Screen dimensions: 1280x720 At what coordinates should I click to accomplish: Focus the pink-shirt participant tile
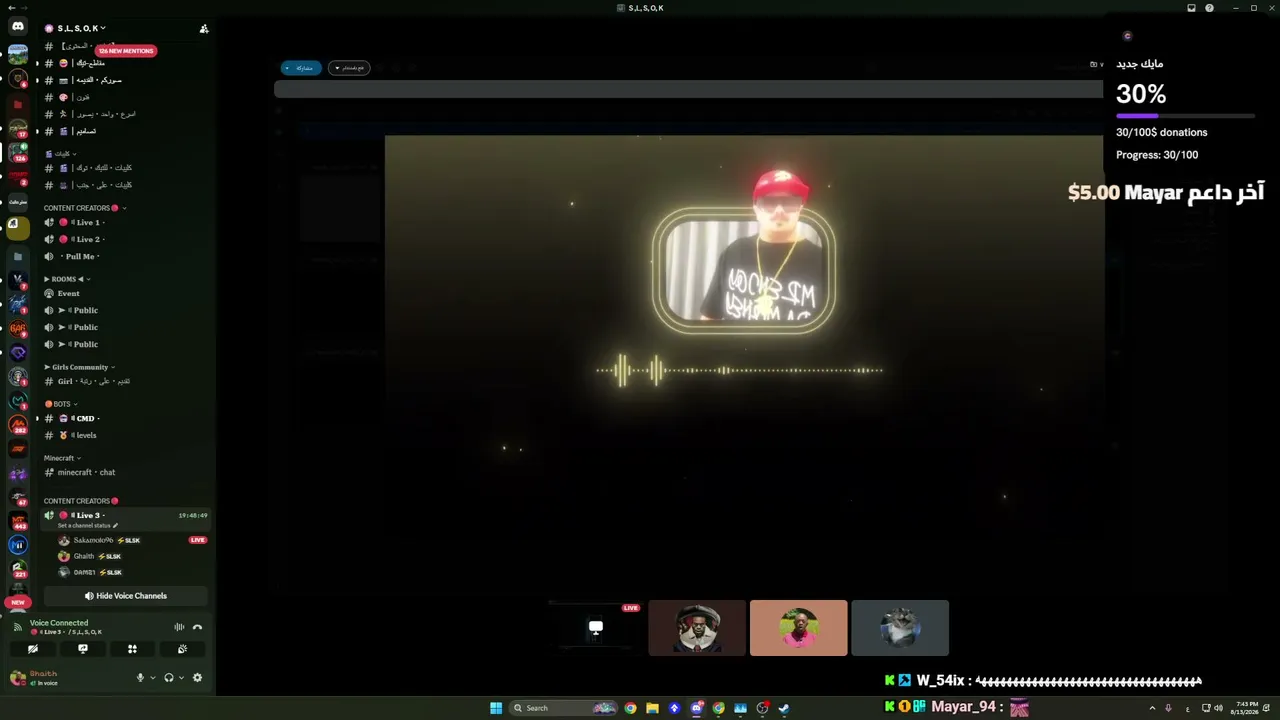tap(798, 628)
